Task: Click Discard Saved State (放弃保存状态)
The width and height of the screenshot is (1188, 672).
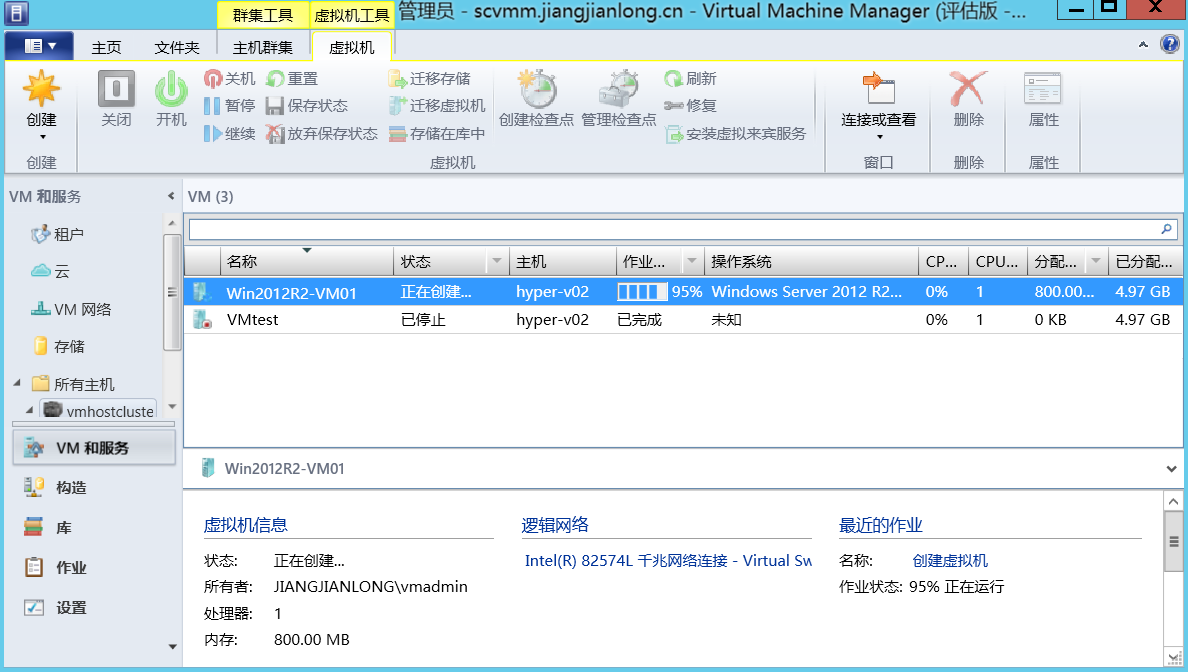Action: [322, 134]
